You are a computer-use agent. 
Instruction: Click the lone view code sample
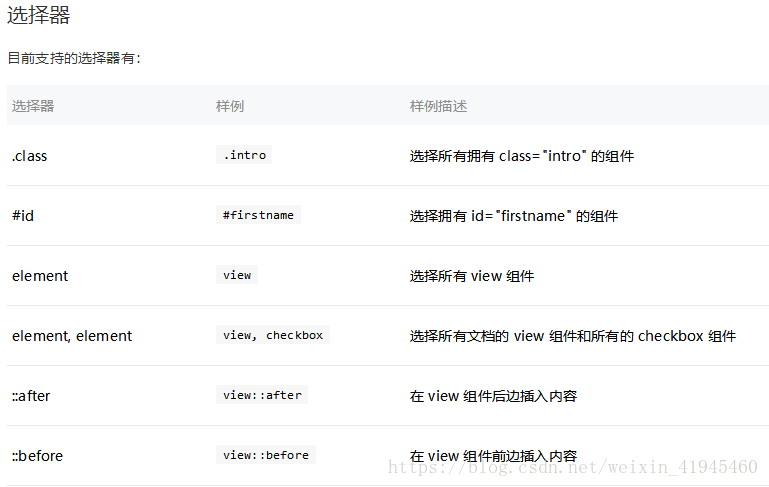point(237,275)
